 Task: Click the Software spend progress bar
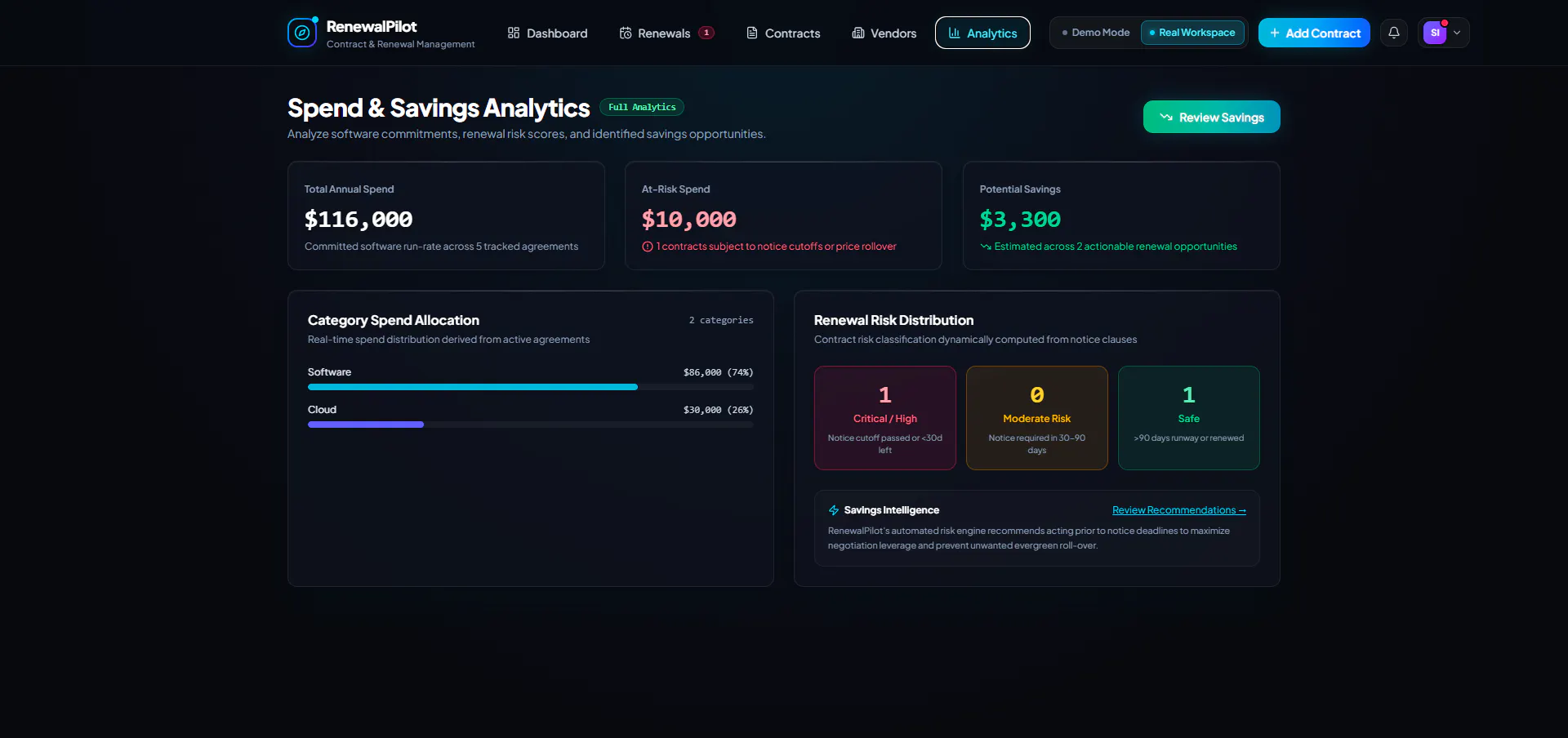(530, 387)
